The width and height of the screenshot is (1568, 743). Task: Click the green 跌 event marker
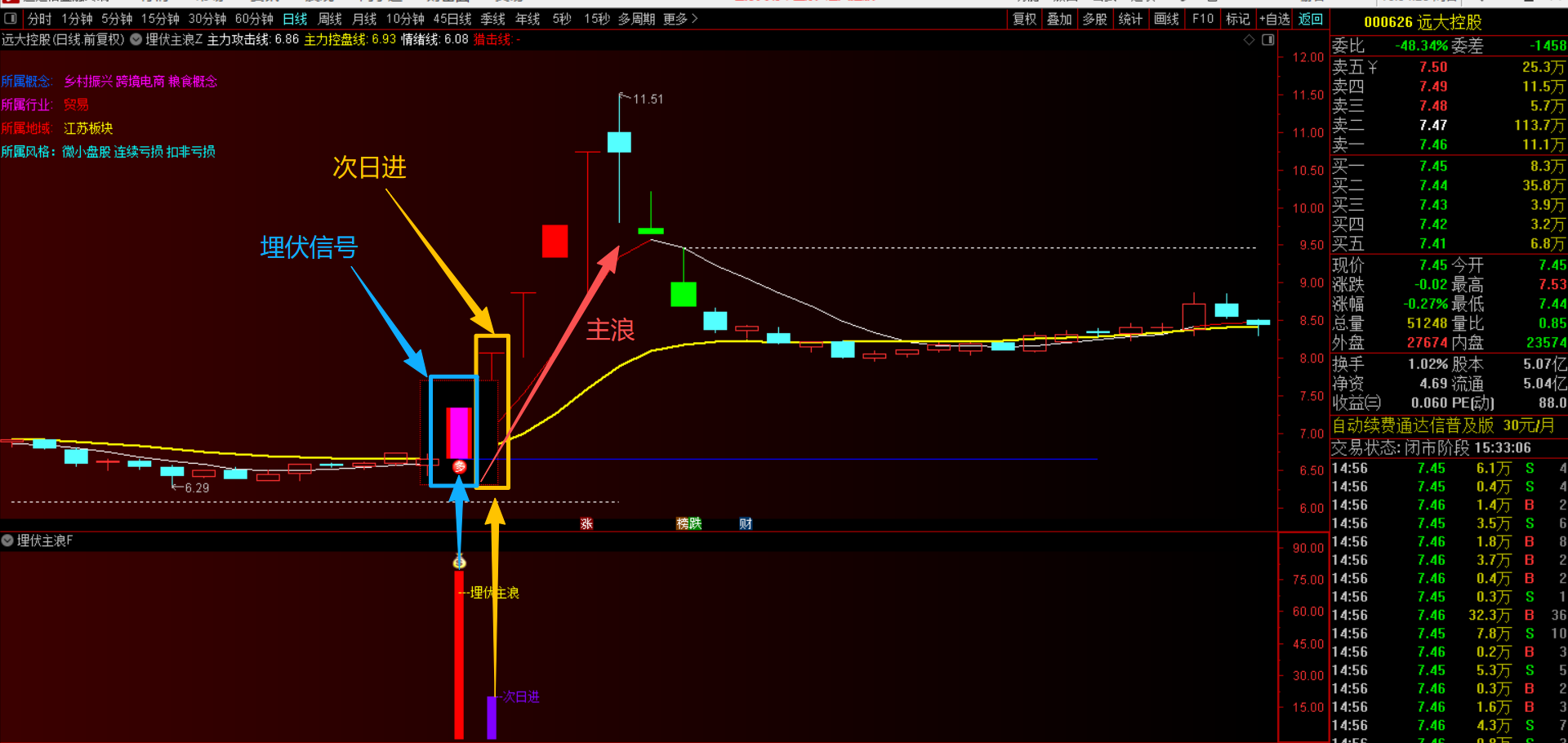click(695, 523)
